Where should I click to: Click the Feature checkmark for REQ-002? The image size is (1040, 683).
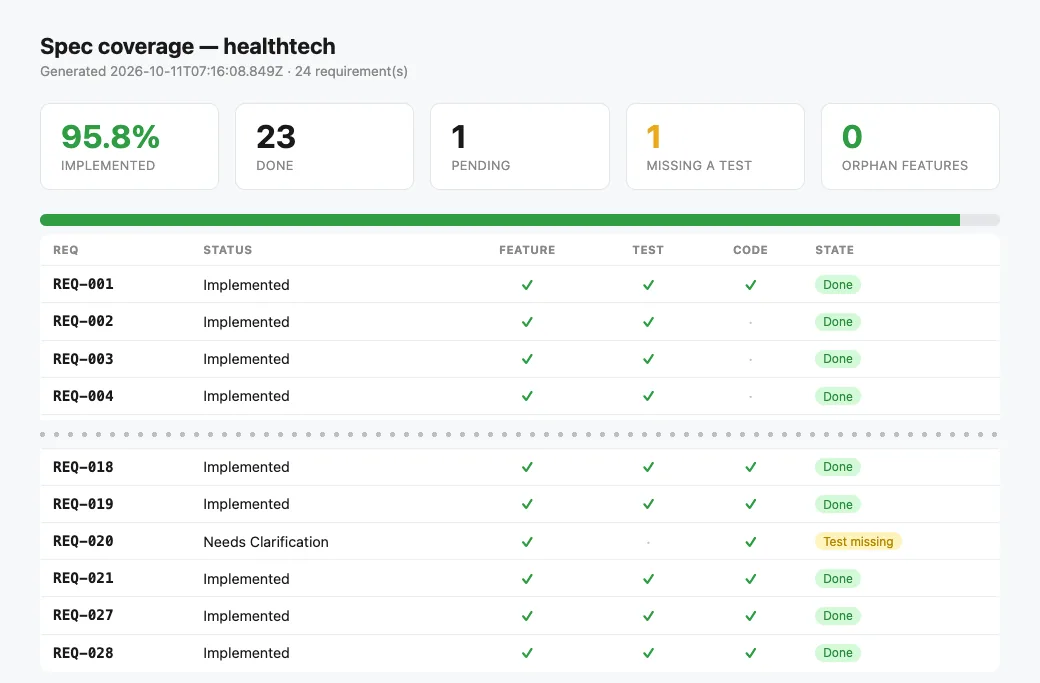[x=527, y=322]
